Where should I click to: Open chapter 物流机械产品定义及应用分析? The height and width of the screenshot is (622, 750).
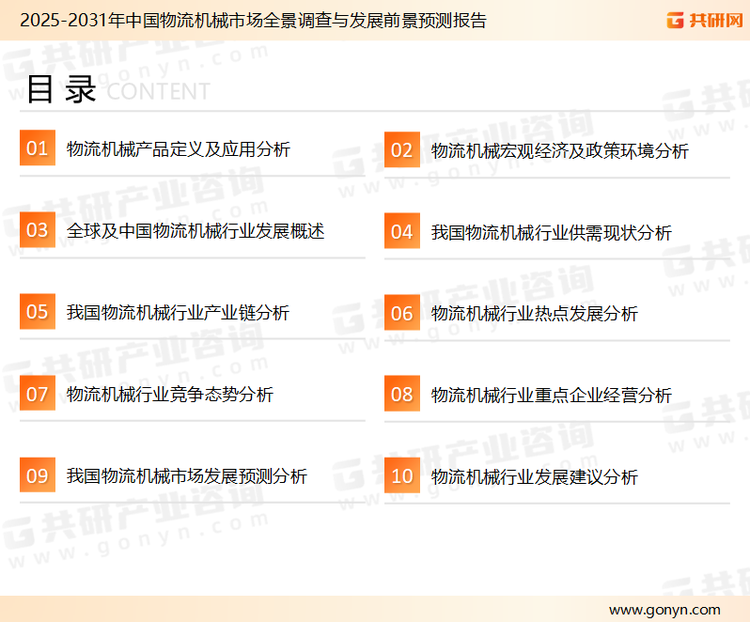point(178,149)
